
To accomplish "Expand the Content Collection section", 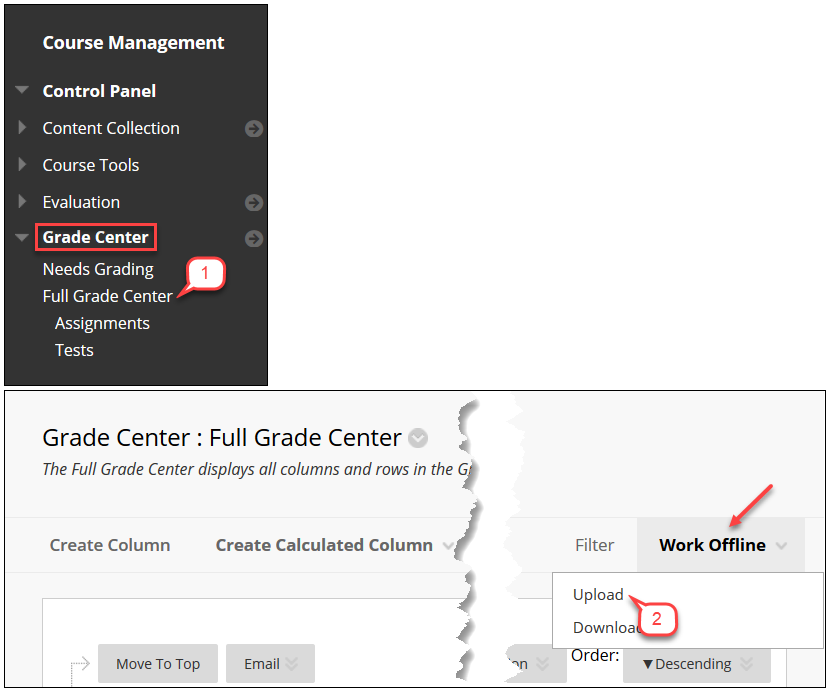I will tap(22, 127).
